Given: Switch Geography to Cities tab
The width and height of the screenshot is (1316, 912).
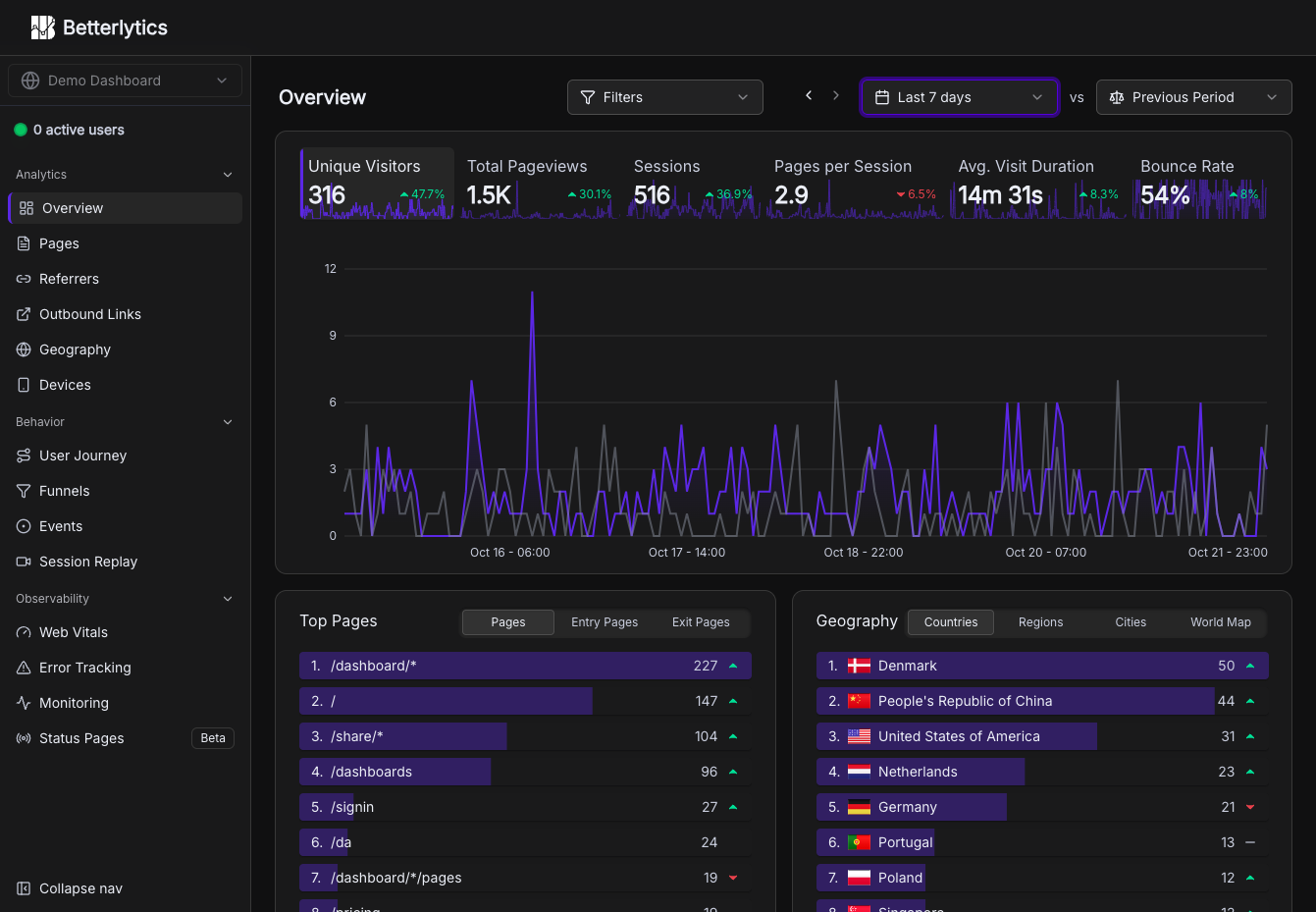Looking at the screenshot, I should point(1131,622).
